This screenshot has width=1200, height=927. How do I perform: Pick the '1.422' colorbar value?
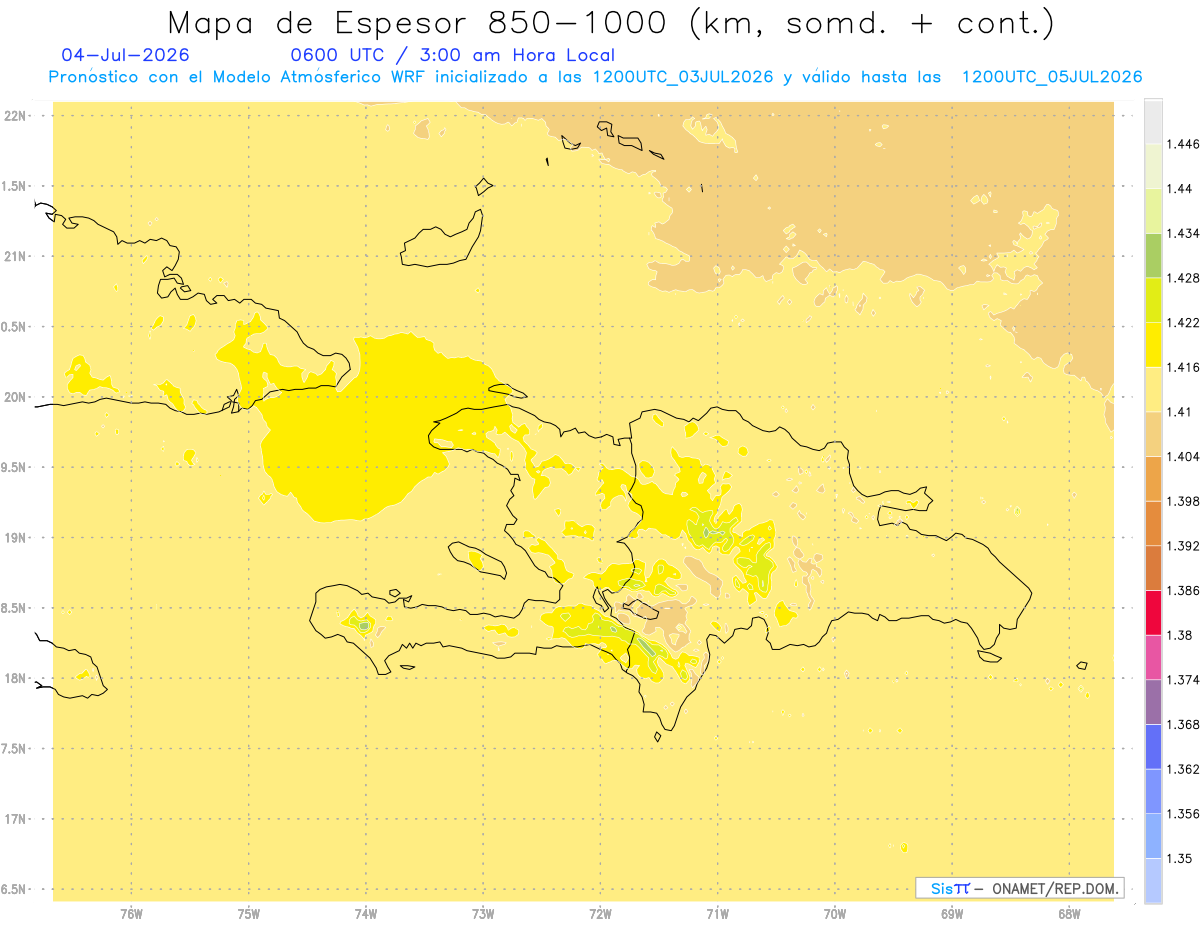tap(1183, 322)
